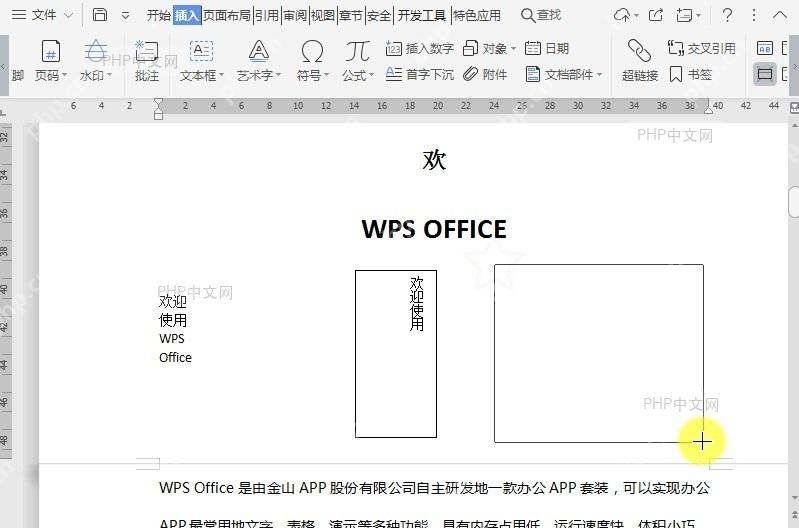Click 插入数字 insert number
Screen dimensions: 799x528
point(419,48)
